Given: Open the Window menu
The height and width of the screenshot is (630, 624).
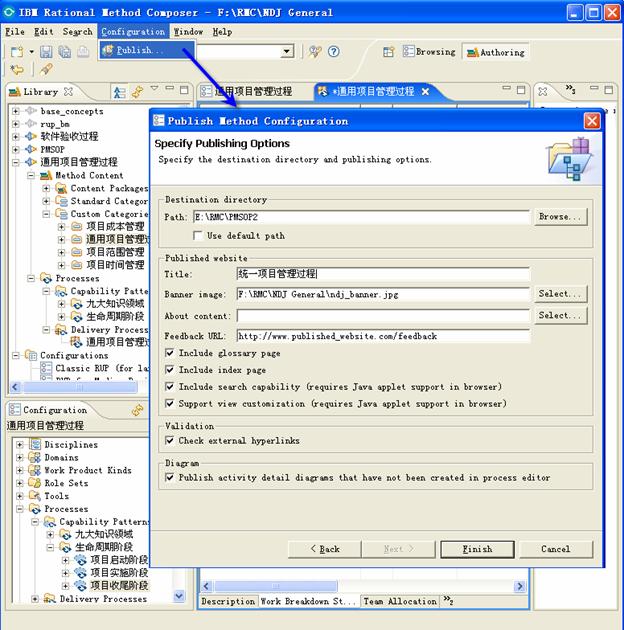Looking at the screenshot, I should coord(188,32).
